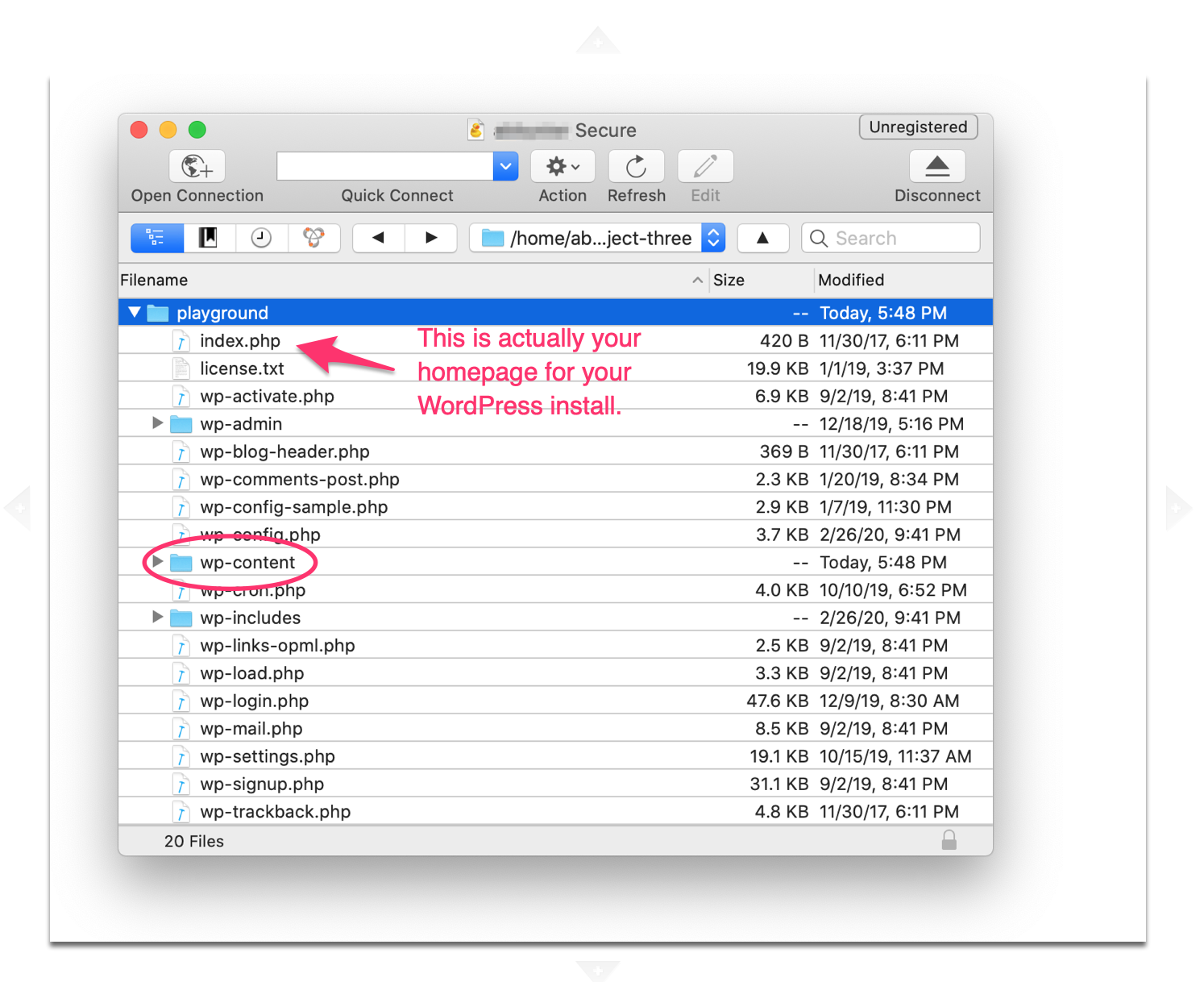This screenshot has width=1204, height=982.
Task: Open the Quick Connect dropdown arrow
Action: tap(505, 167)
